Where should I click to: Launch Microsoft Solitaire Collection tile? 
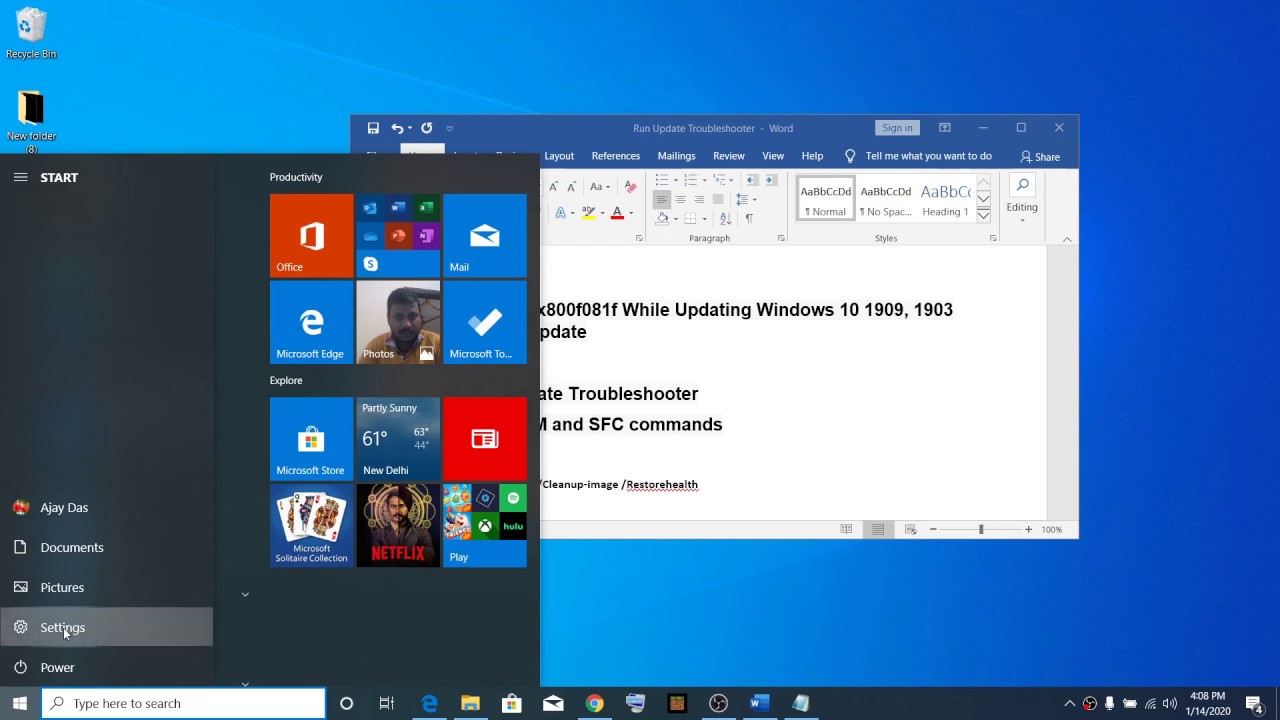click(311, 526)
